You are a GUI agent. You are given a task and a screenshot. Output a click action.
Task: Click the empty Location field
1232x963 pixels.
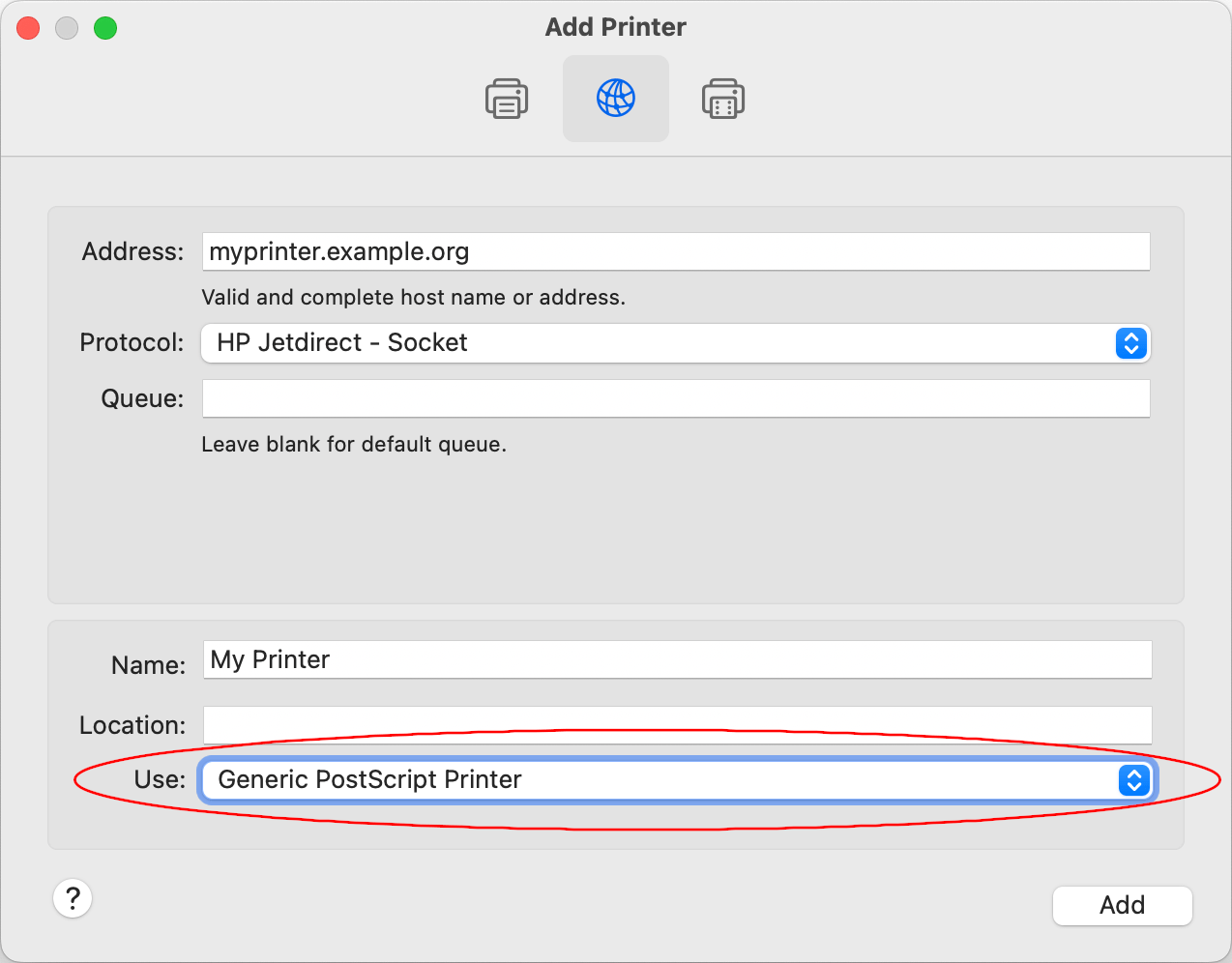674,724
